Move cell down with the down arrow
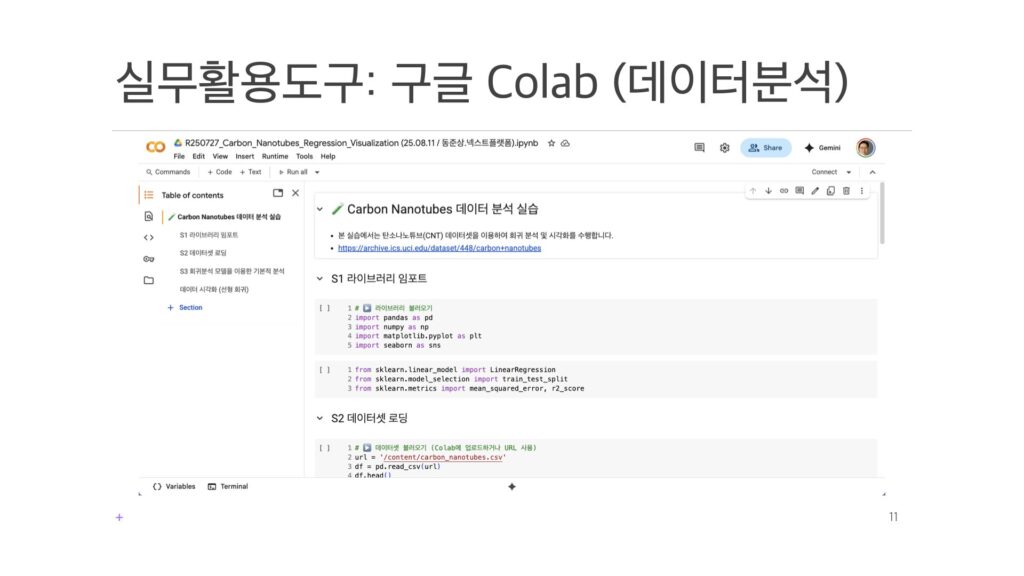 click(x=768, y=190)
